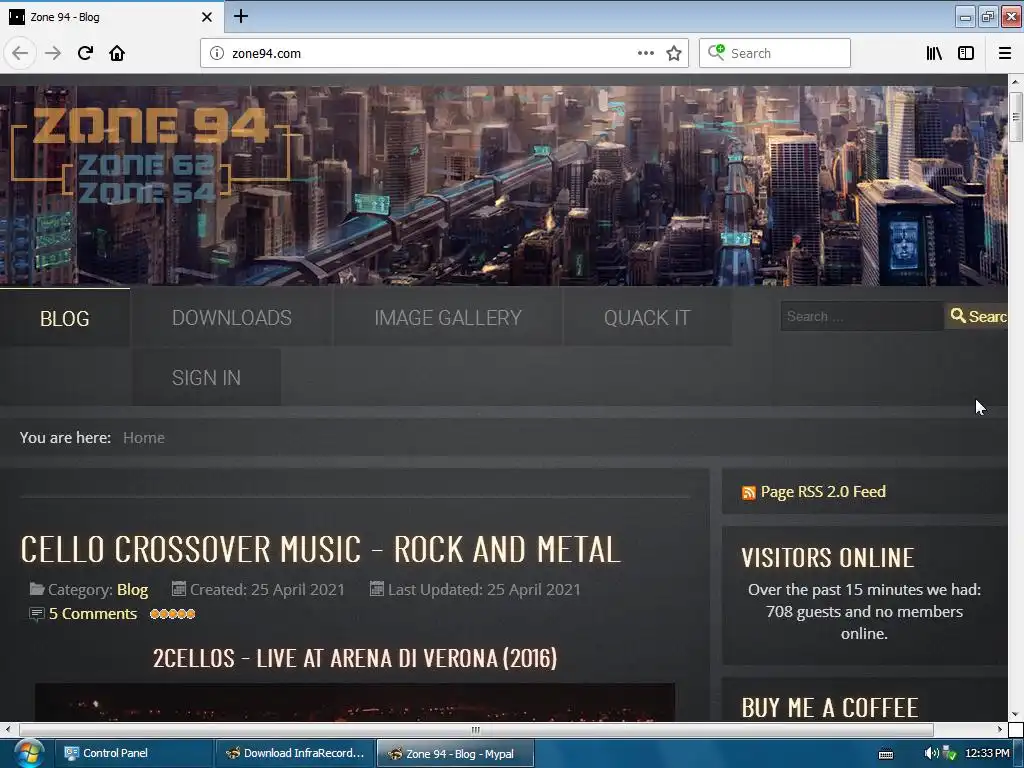Click the 2CELLOS - Live at Arena di Verona heading
Screen dimensions: 1024x768
click(355, 658)
